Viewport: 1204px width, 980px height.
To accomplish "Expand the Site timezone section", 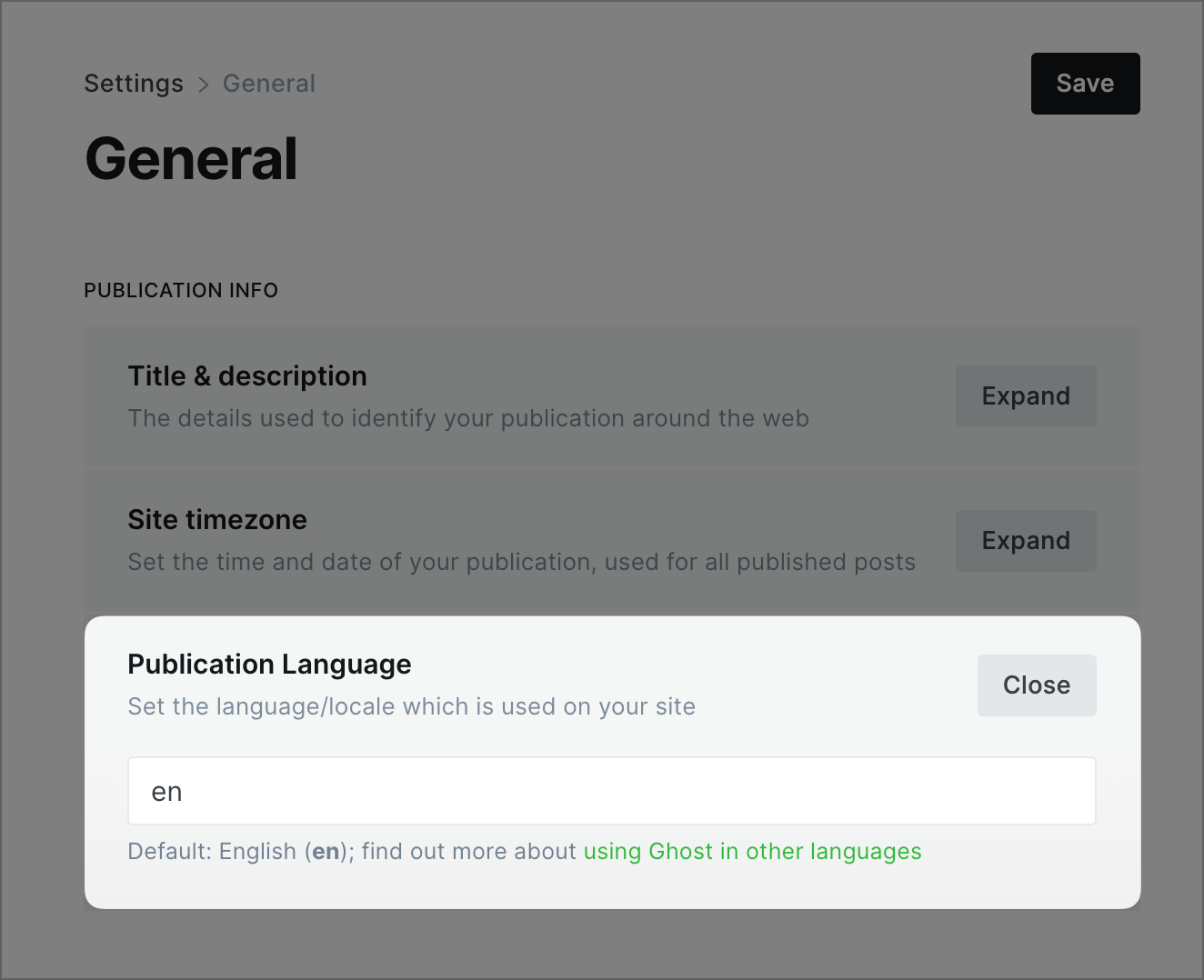I will tap(1026, 541).
